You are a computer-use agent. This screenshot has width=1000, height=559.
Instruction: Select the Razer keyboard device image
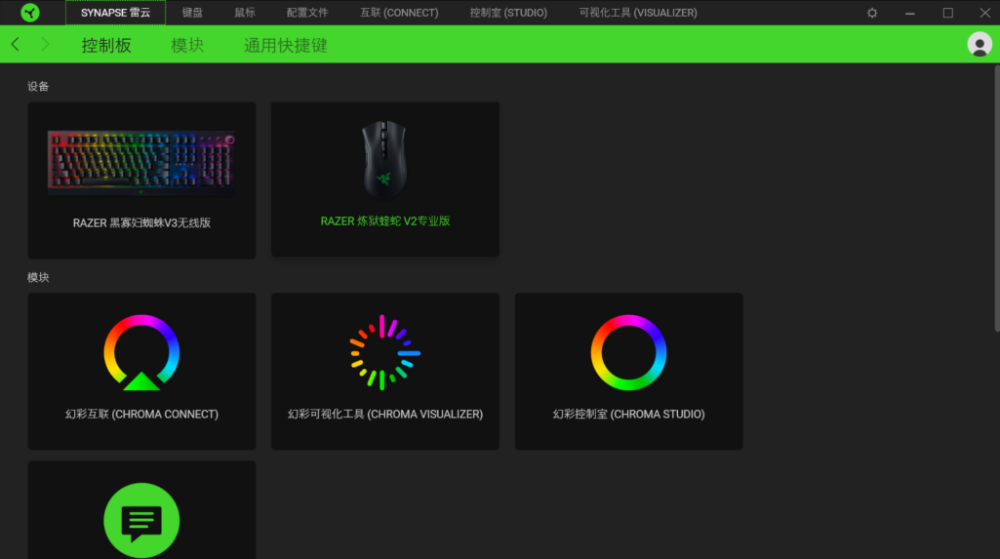tap(142, 161)
